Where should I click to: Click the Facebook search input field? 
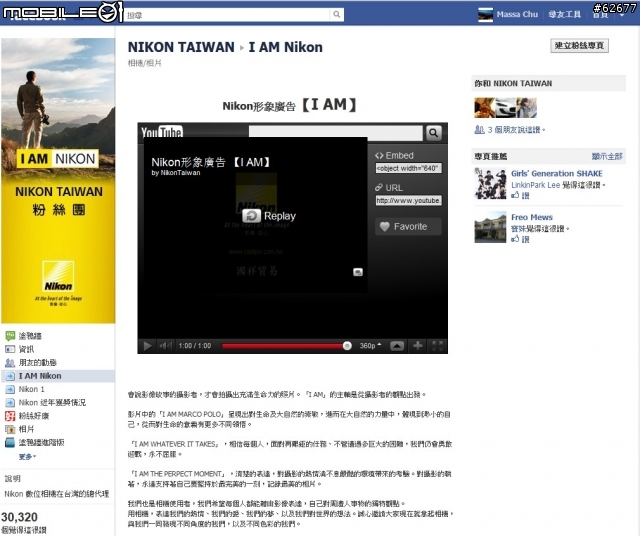coord(227,15)
